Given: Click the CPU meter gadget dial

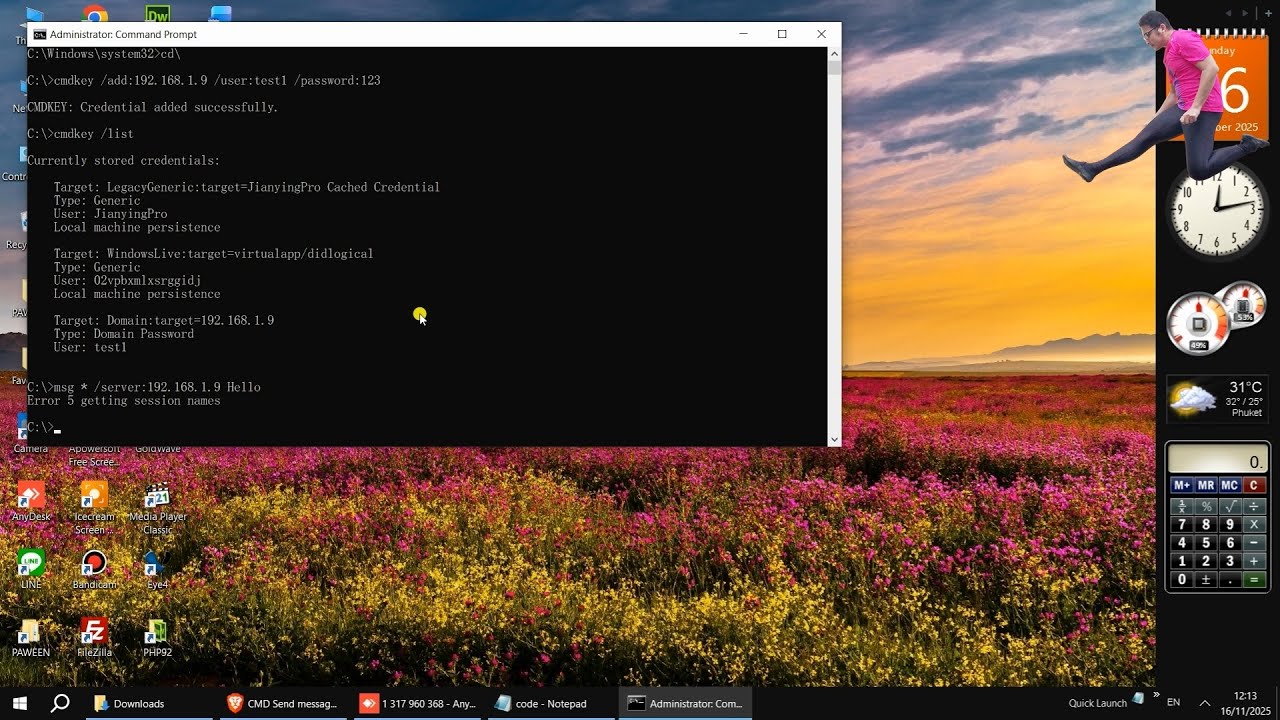Looking at the screenshot, I should [1197, 323].
